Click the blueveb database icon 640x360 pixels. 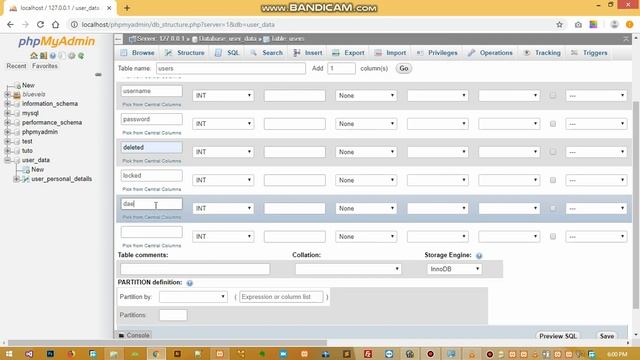17,95
